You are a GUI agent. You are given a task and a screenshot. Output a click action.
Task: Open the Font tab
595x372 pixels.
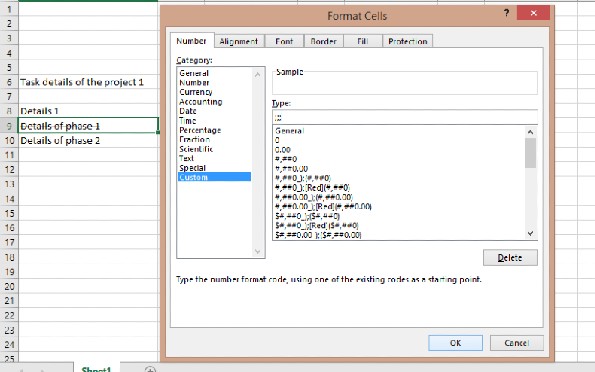coord(284,41)
